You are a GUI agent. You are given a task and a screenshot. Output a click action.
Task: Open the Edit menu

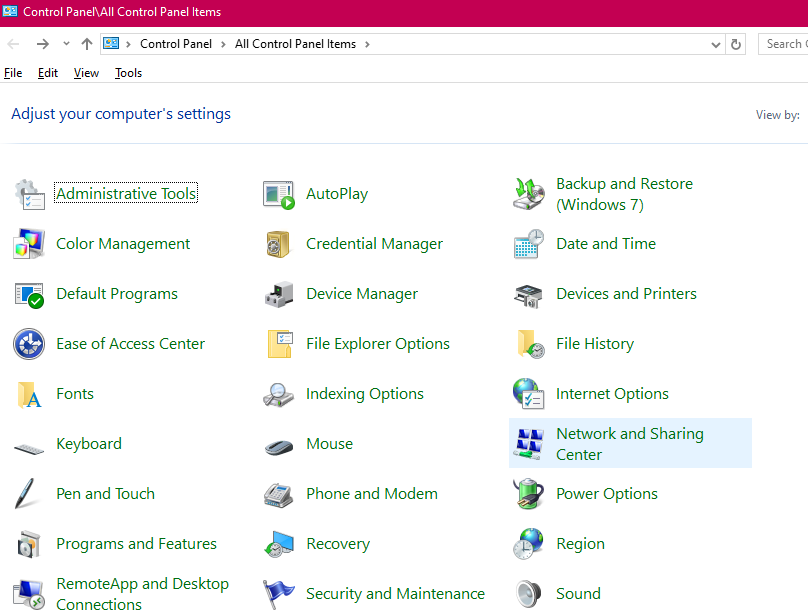tap(48, 73)
